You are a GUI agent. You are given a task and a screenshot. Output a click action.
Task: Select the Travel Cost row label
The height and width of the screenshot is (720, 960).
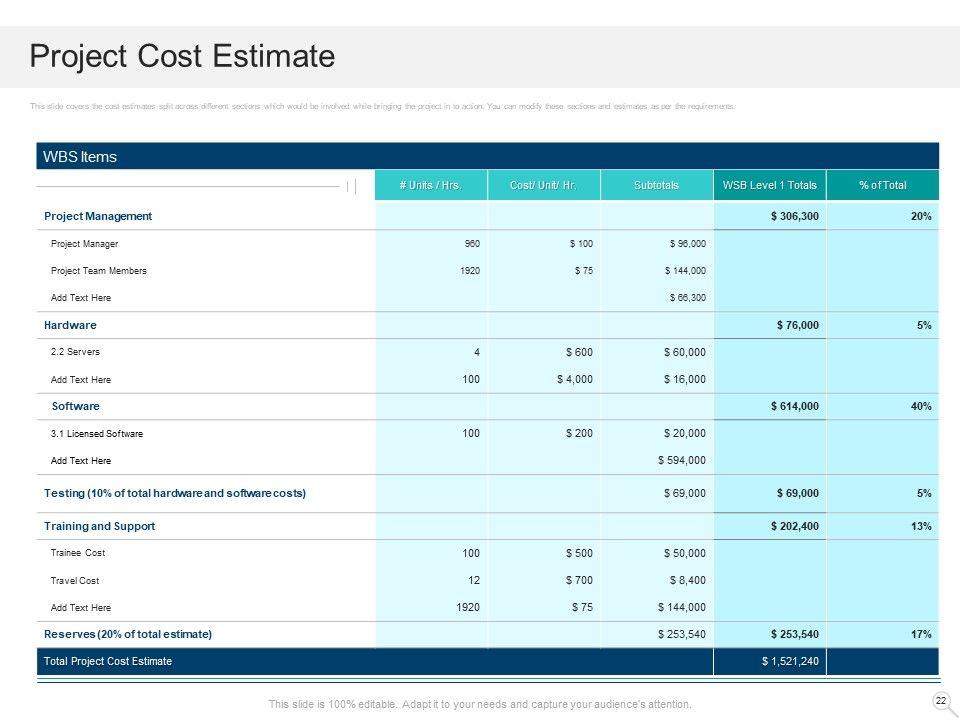point(75,580)
